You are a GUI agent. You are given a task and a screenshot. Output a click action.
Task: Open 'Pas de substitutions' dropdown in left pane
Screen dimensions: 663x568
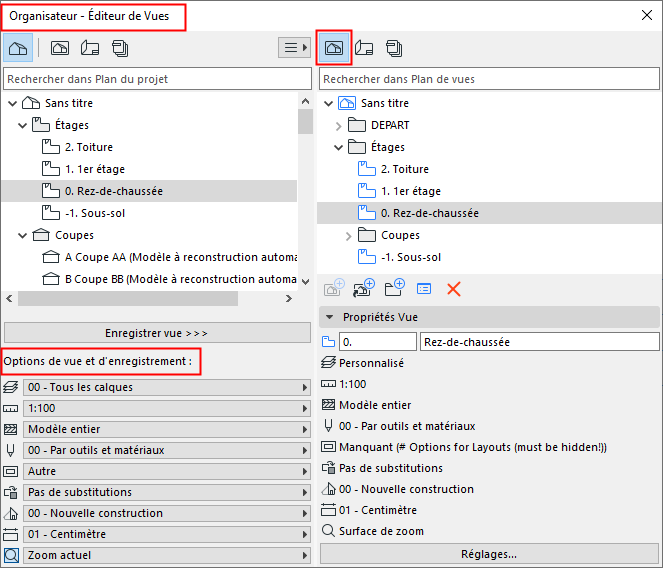coord(167,492)
